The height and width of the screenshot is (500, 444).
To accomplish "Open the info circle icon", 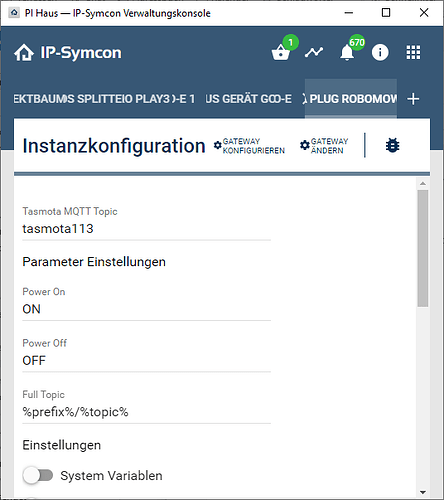I will 380,52.
